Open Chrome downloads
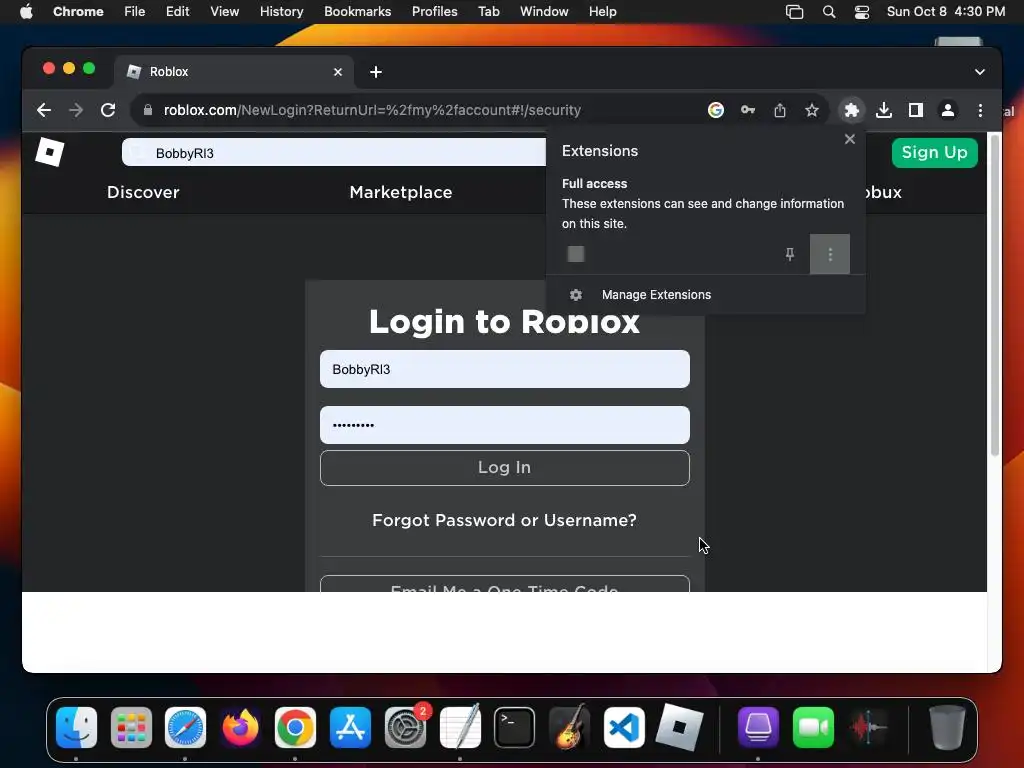 884,110
